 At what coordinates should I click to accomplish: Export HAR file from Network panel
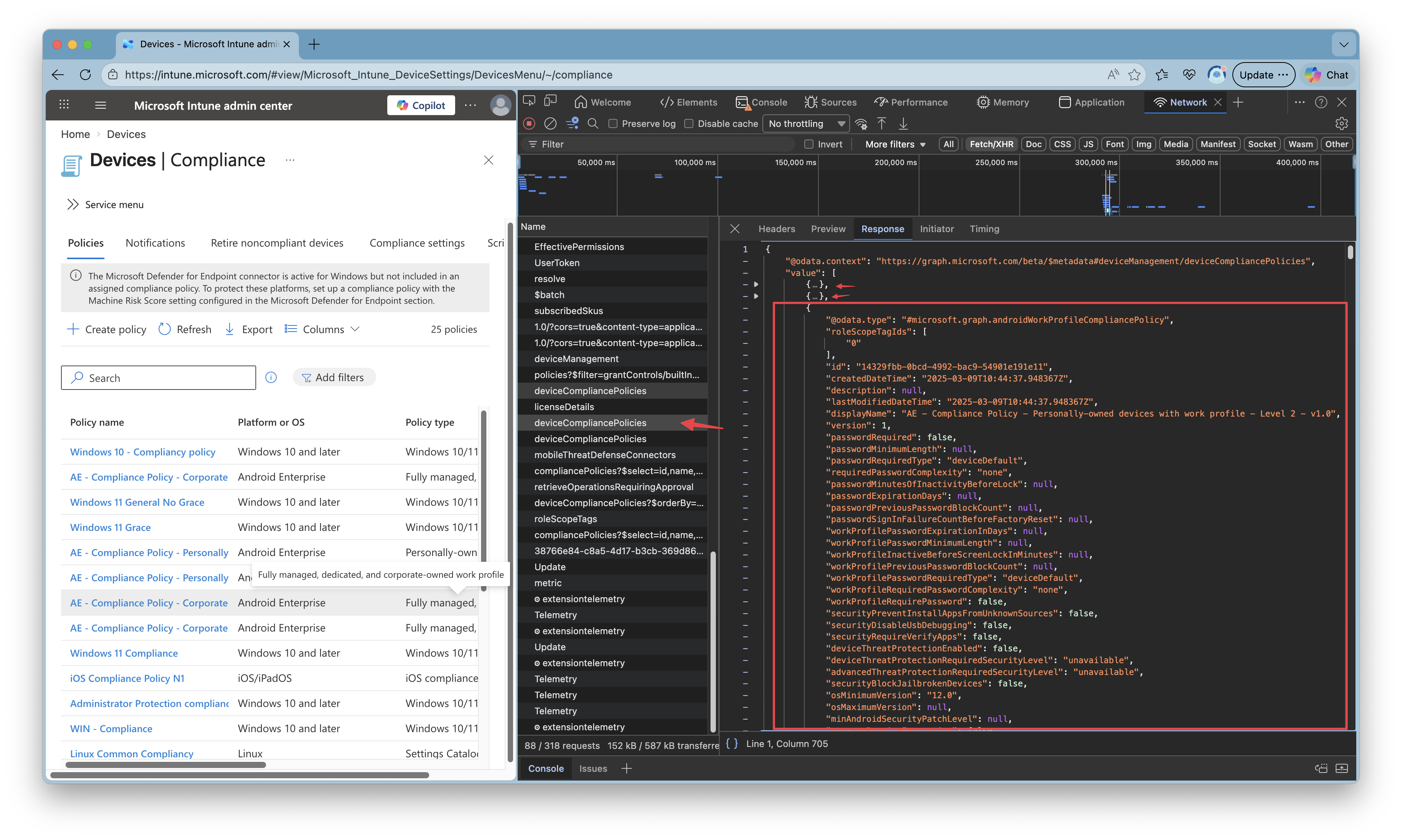(x=903, y=123)
